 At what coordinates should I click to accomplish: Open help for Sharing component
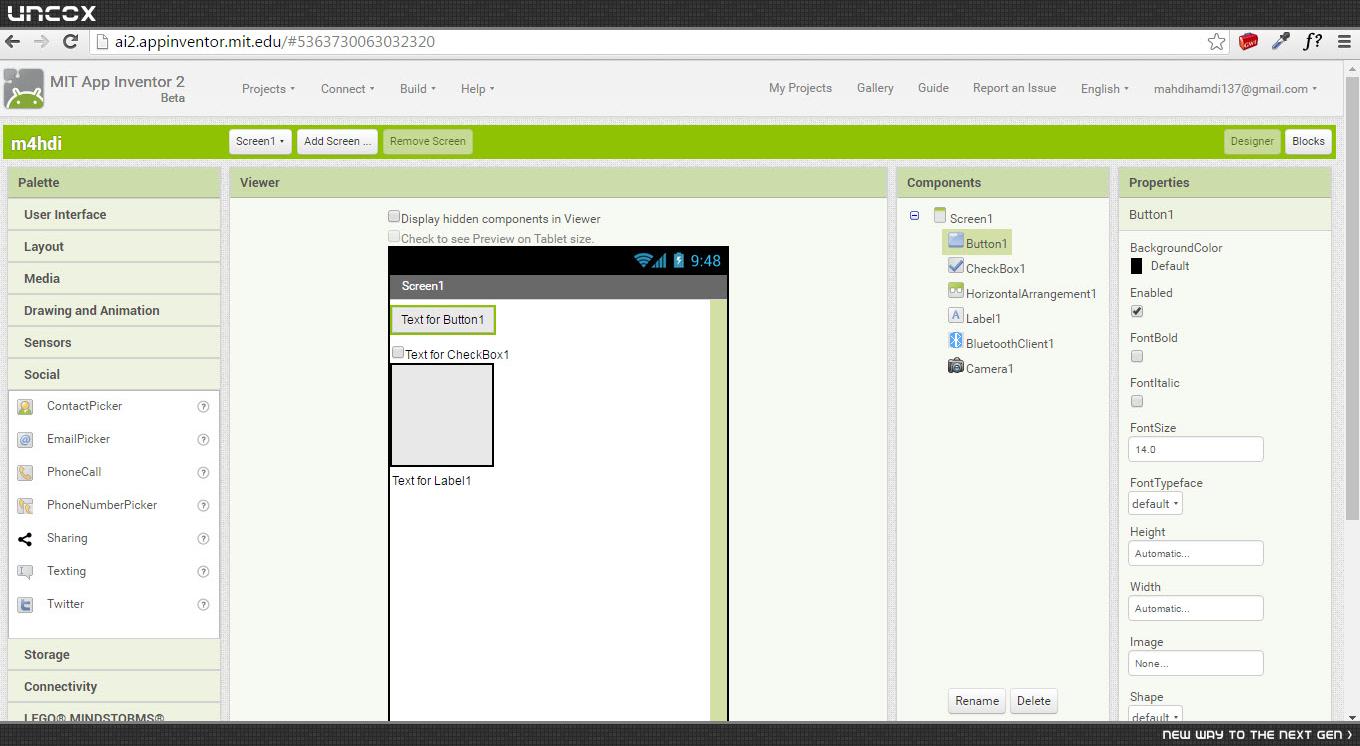coord(203,539)
